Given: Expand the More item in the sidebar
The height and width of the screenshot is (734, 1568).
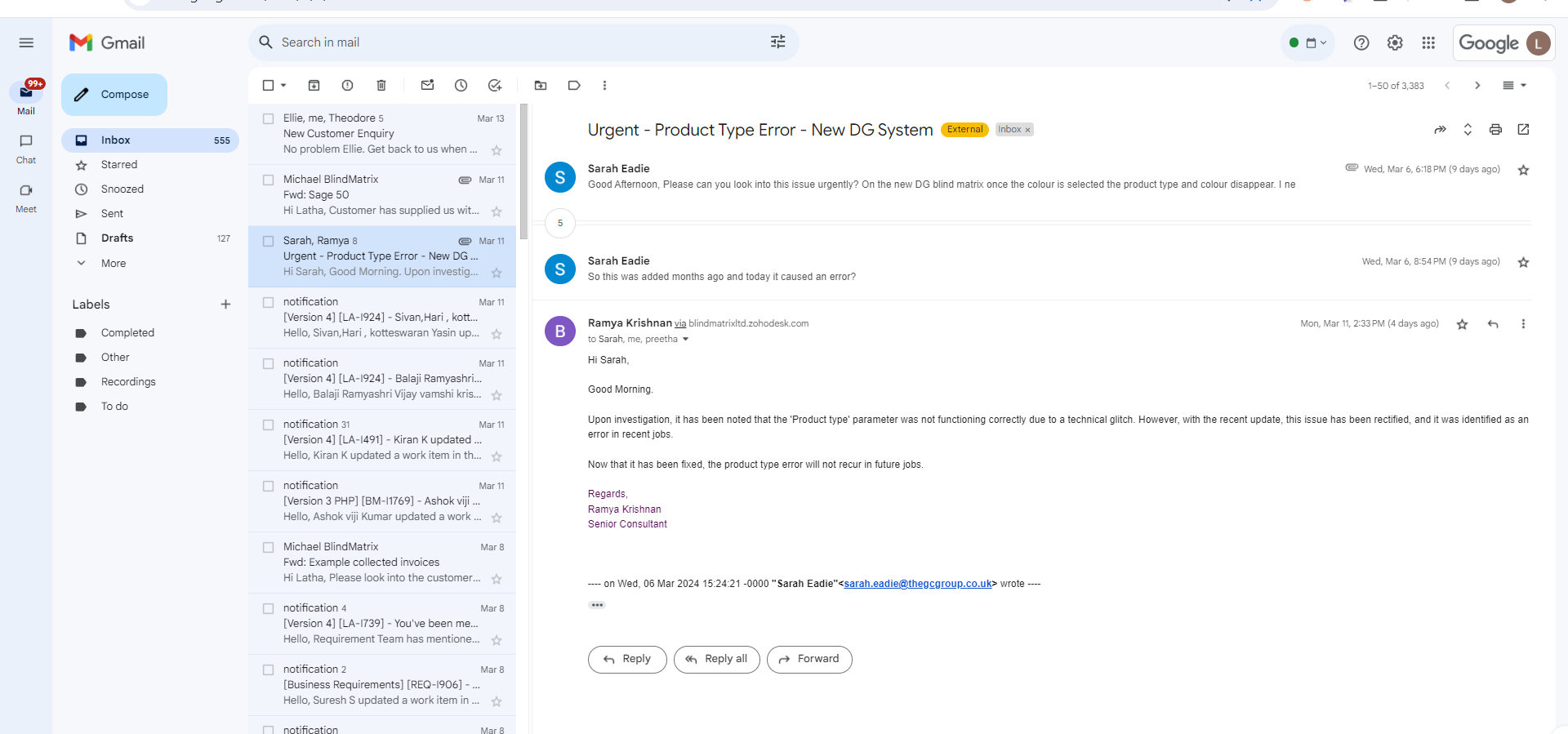Looking at the screenshot, I should pyautogui.click(x=113, y=263).
